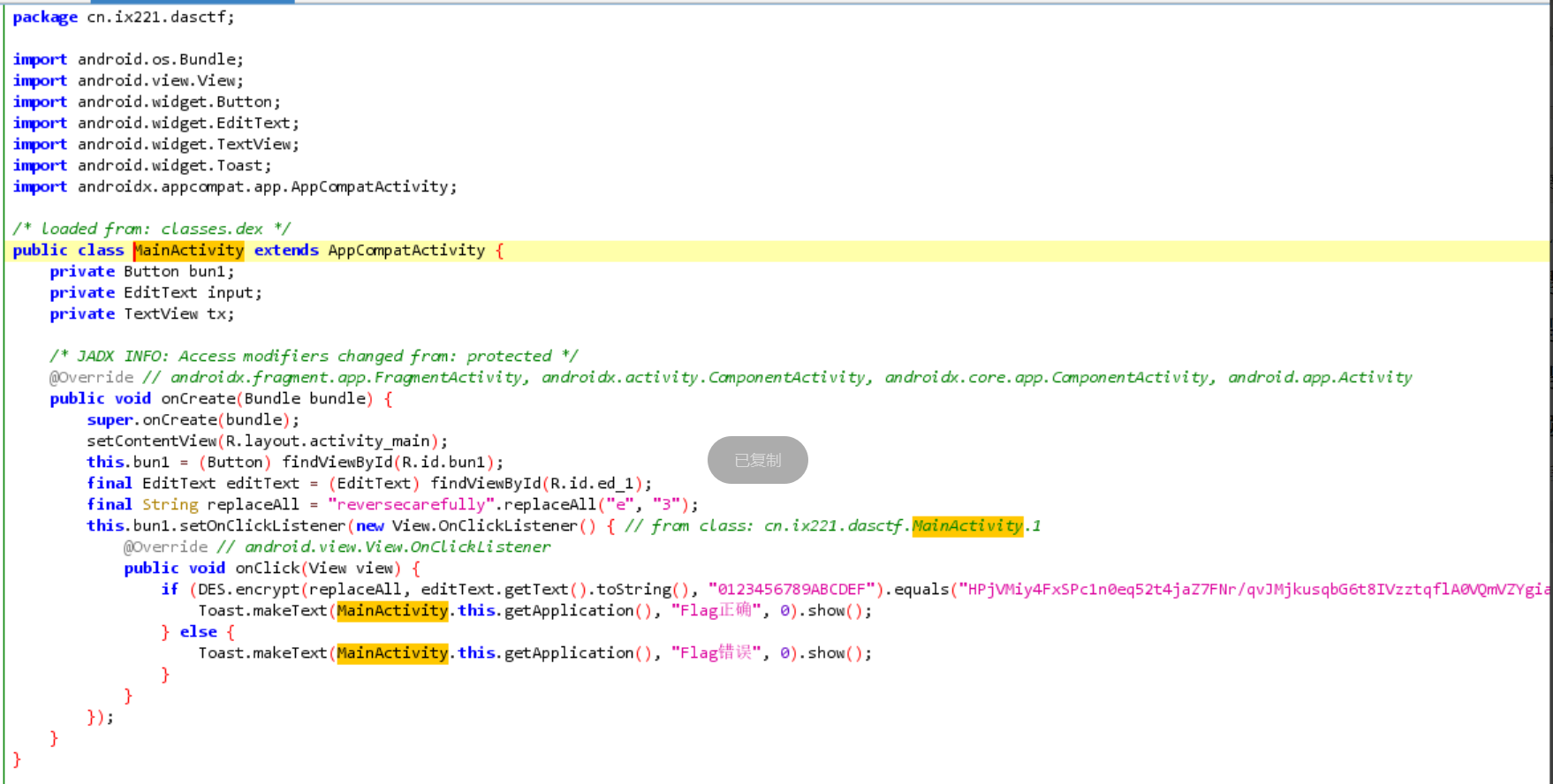Click the "reversecarefully" string literal

pyautogui.click(x=412, y=505)
